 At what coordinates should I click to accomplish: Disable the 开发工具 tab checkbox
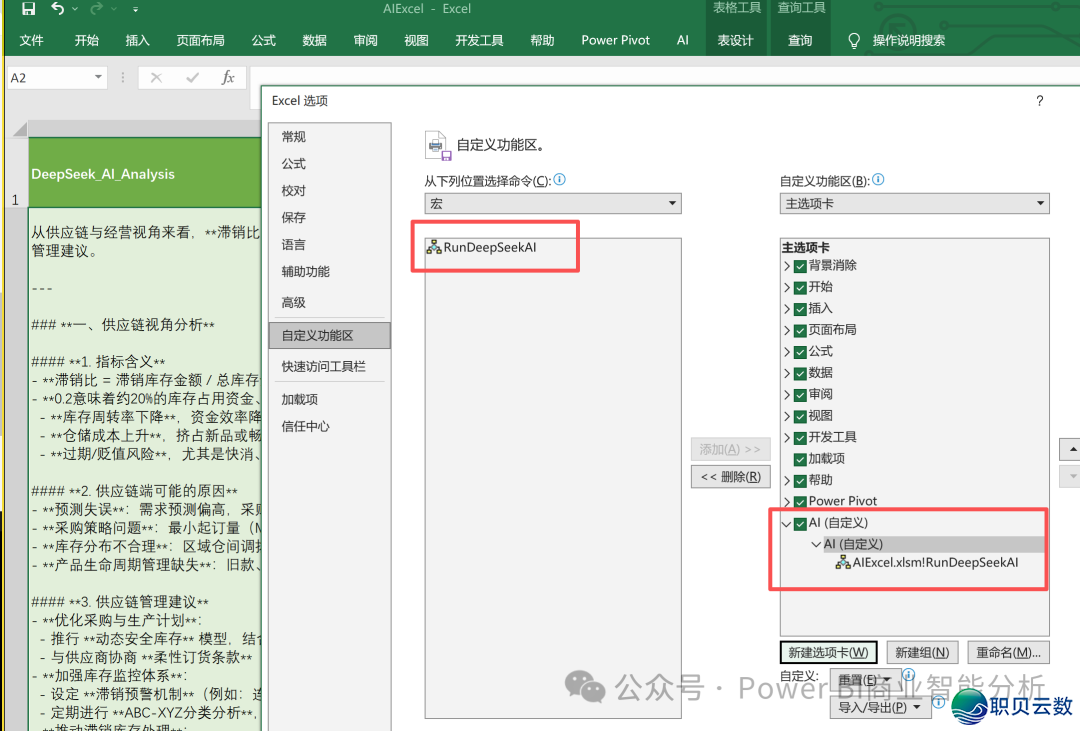(800, 436)
